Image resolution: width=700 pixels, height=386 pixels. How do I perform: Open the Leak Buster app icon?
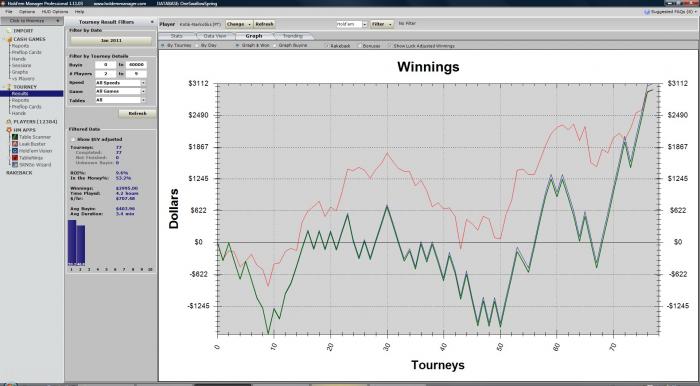[15, 144]
